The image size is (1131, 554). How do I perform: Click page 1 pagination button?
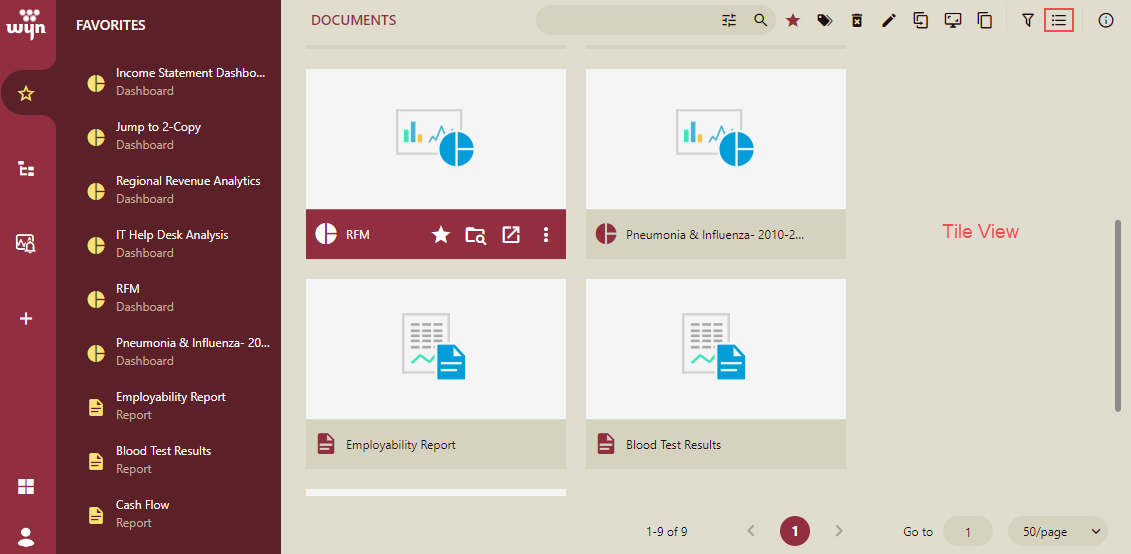(x=795, y=531)
